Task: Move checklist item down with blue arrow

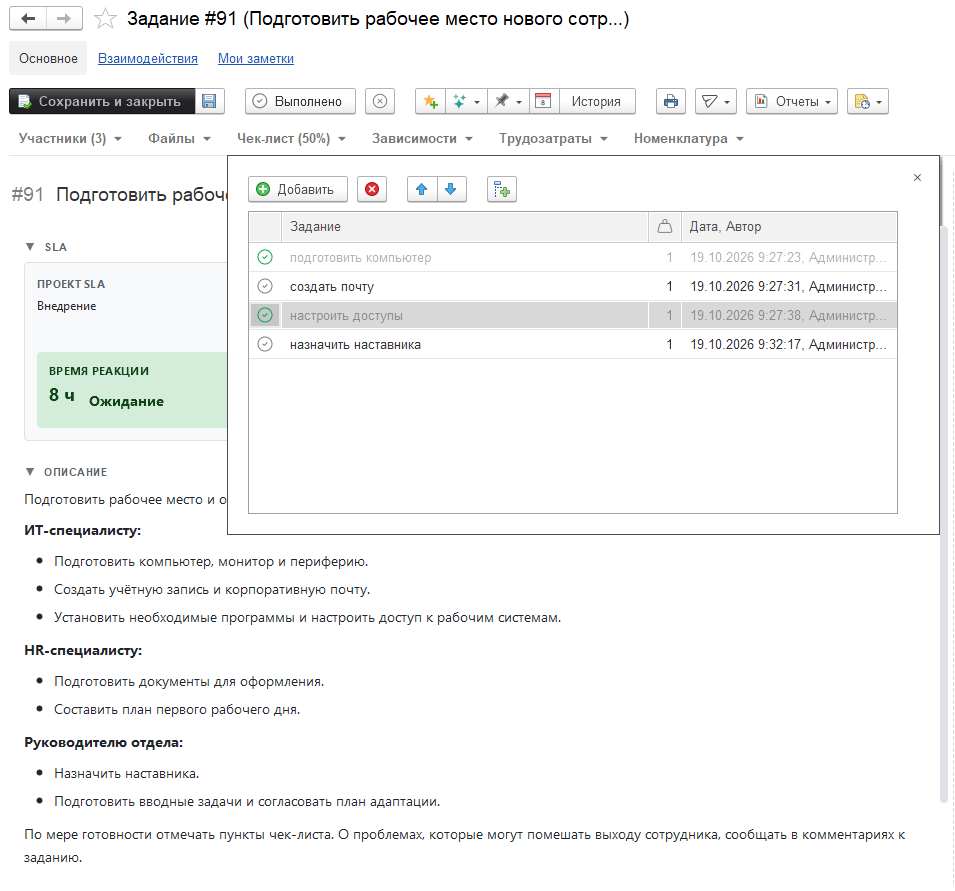Action: (451, 189)
